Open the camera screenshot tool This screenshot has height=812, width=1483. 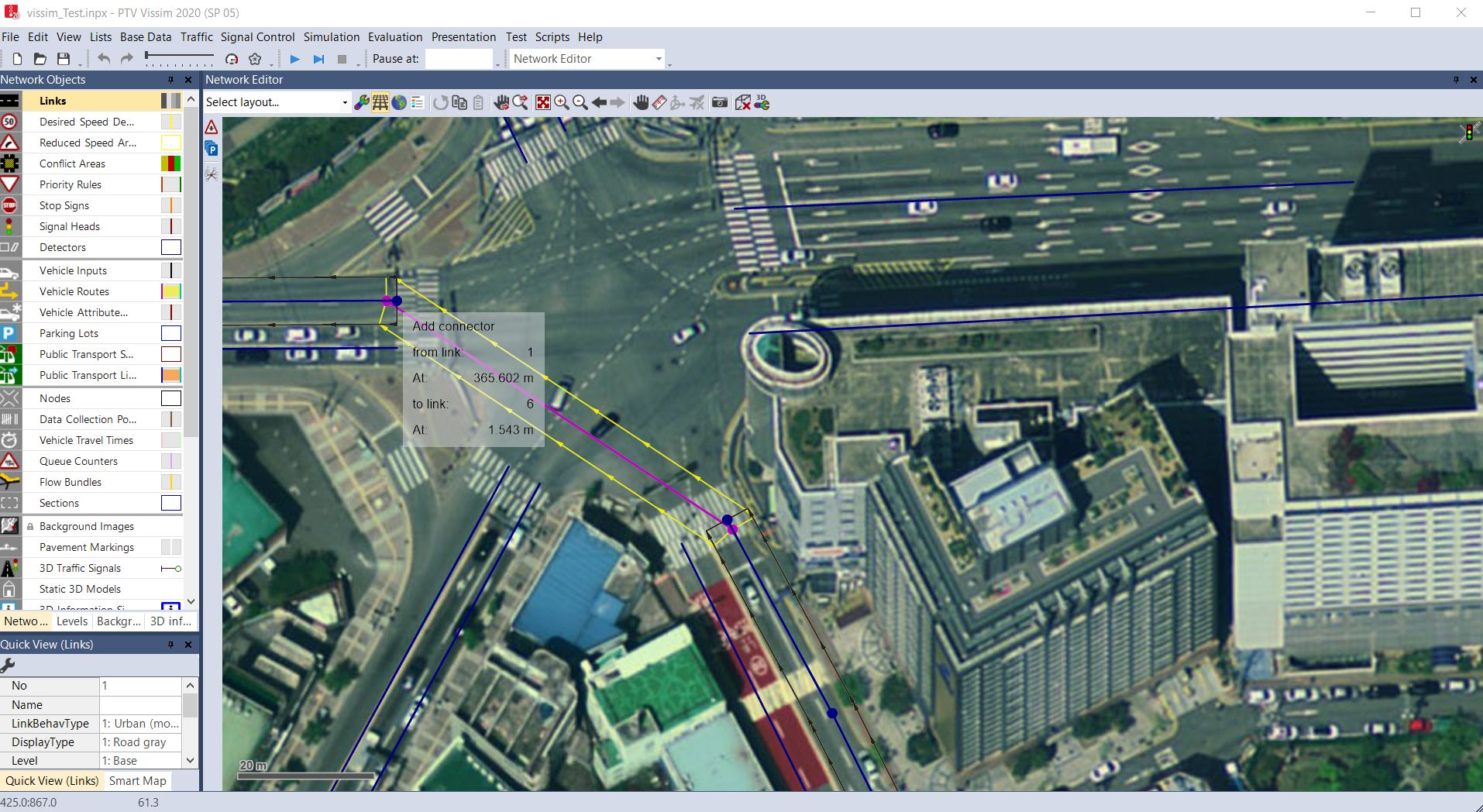[720, 102]
